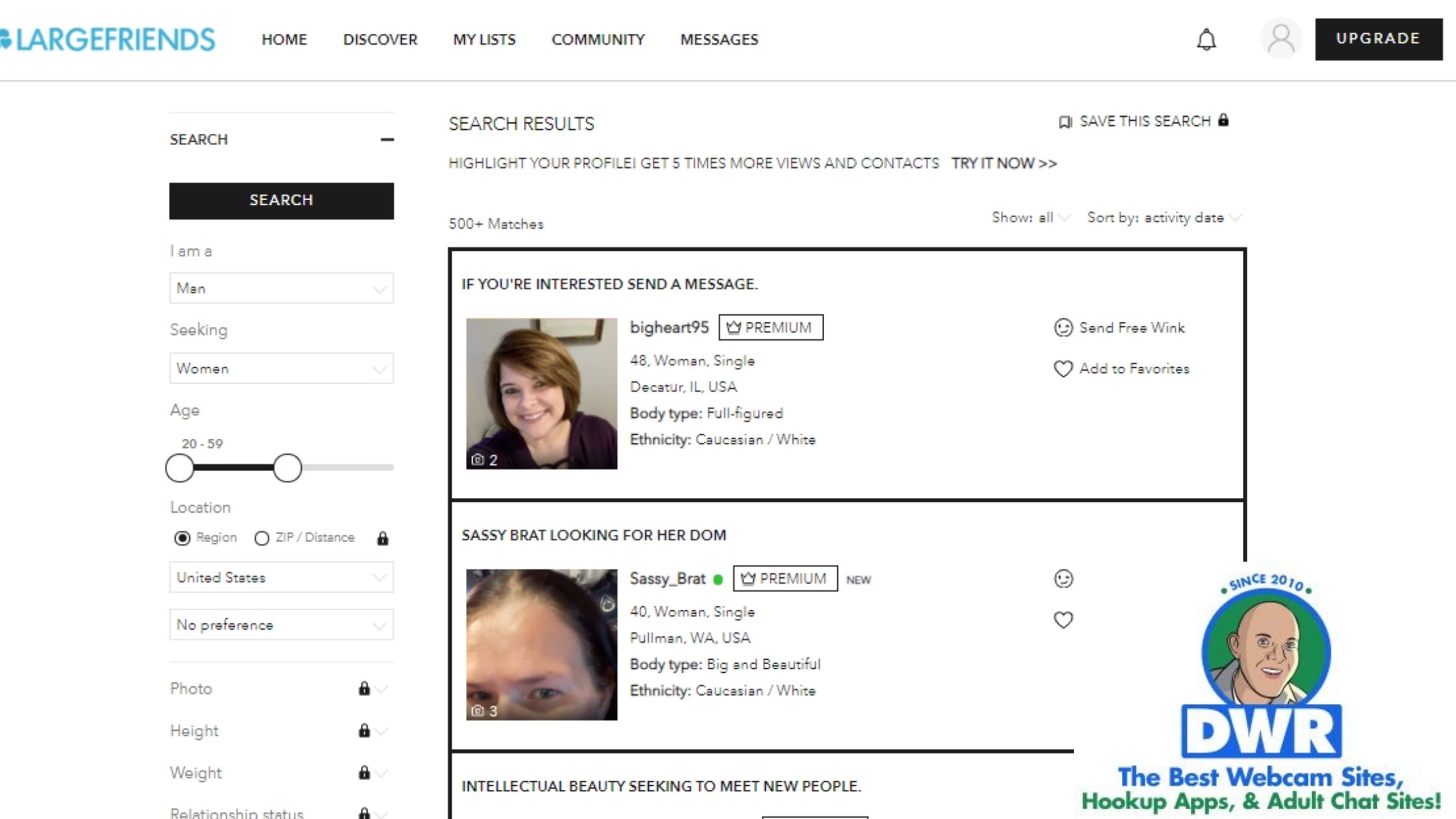Open the notifications bell icon
1456x819 pixels.
(1206, 40)
